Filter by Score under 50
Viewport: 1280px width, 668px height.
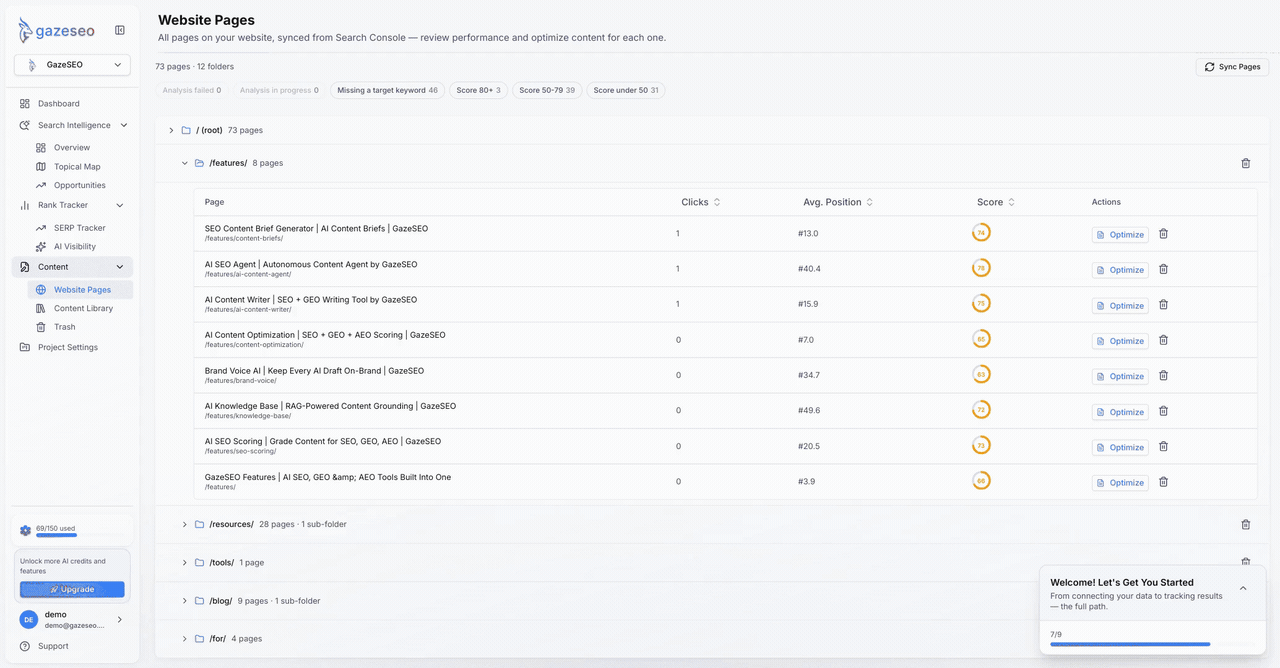[626, 91]
